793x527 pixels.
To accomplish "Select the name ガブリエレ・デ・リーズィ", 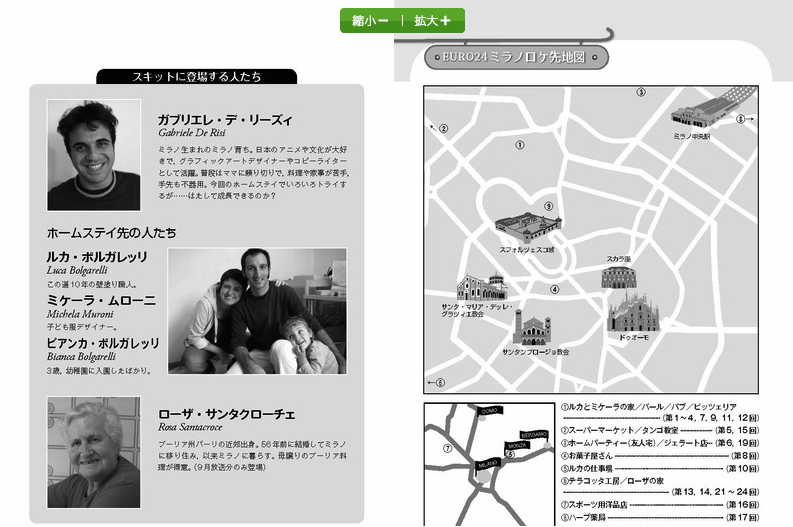I will [x=225, y=120].
